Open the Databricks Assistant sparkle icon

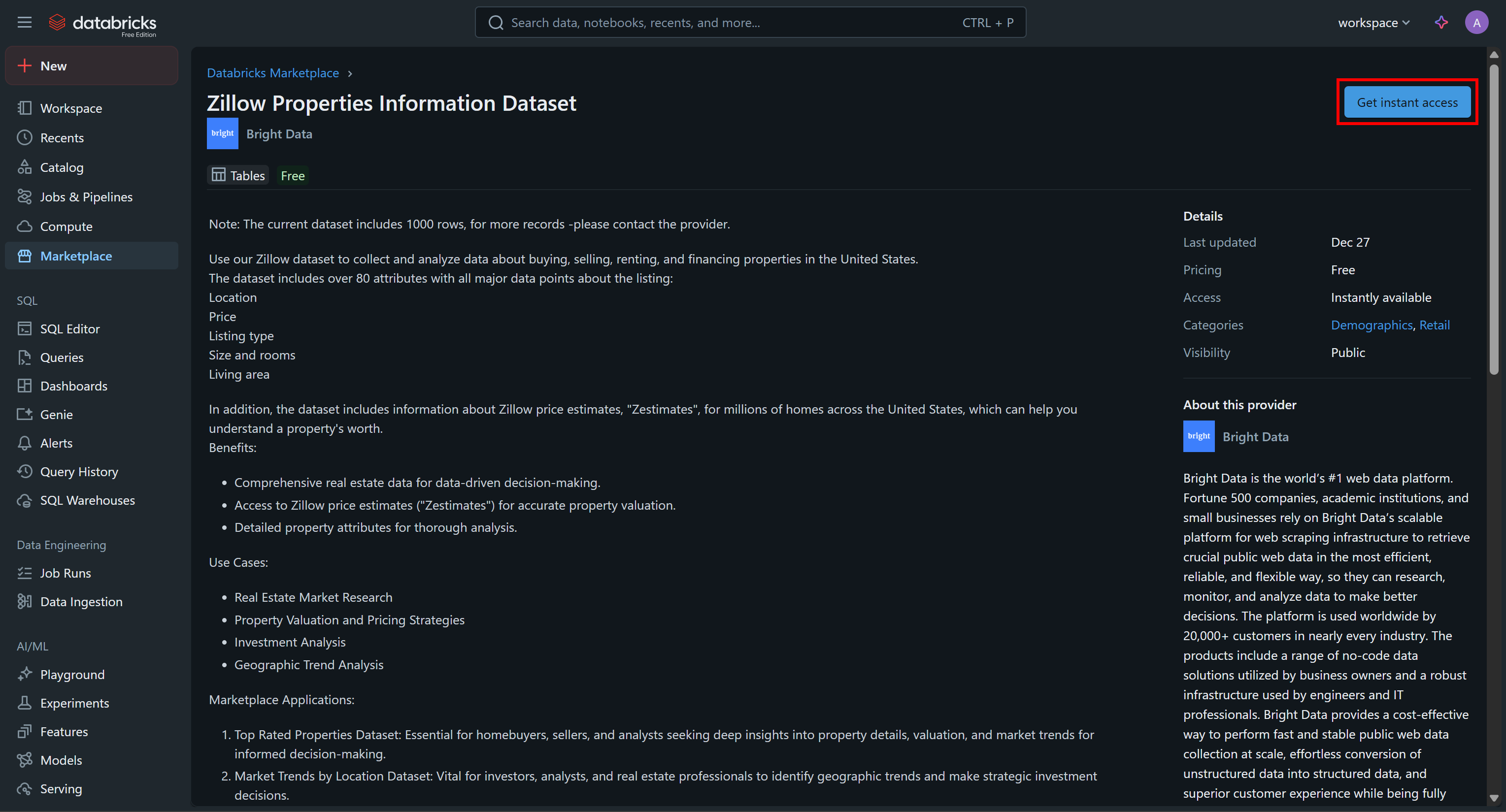1441,22
